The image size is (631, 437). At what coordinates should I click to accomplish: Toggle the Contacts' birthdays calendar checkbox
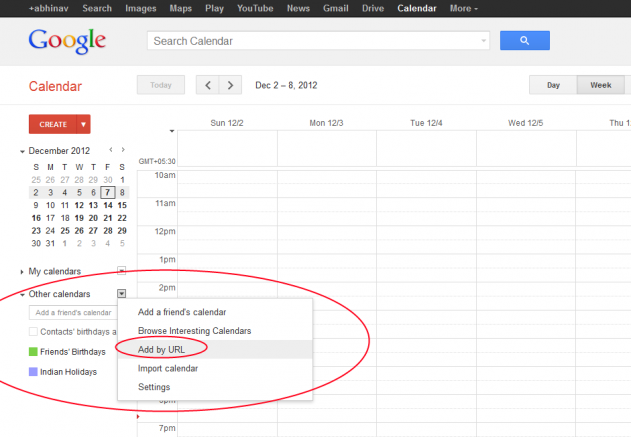[33, 332]
